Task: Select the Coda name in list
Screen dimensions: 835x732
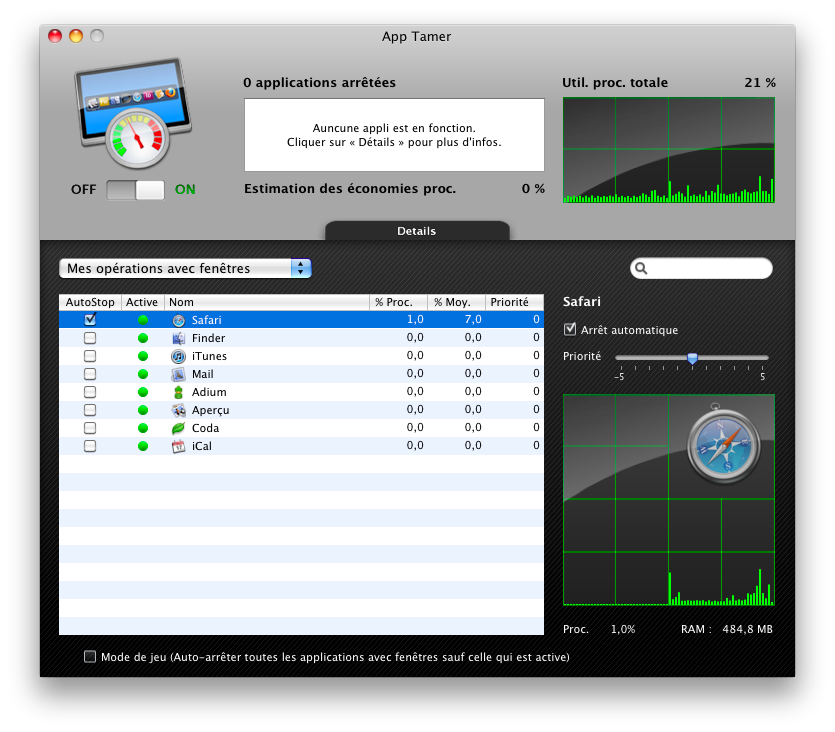Action: click(x=206, y=429)
